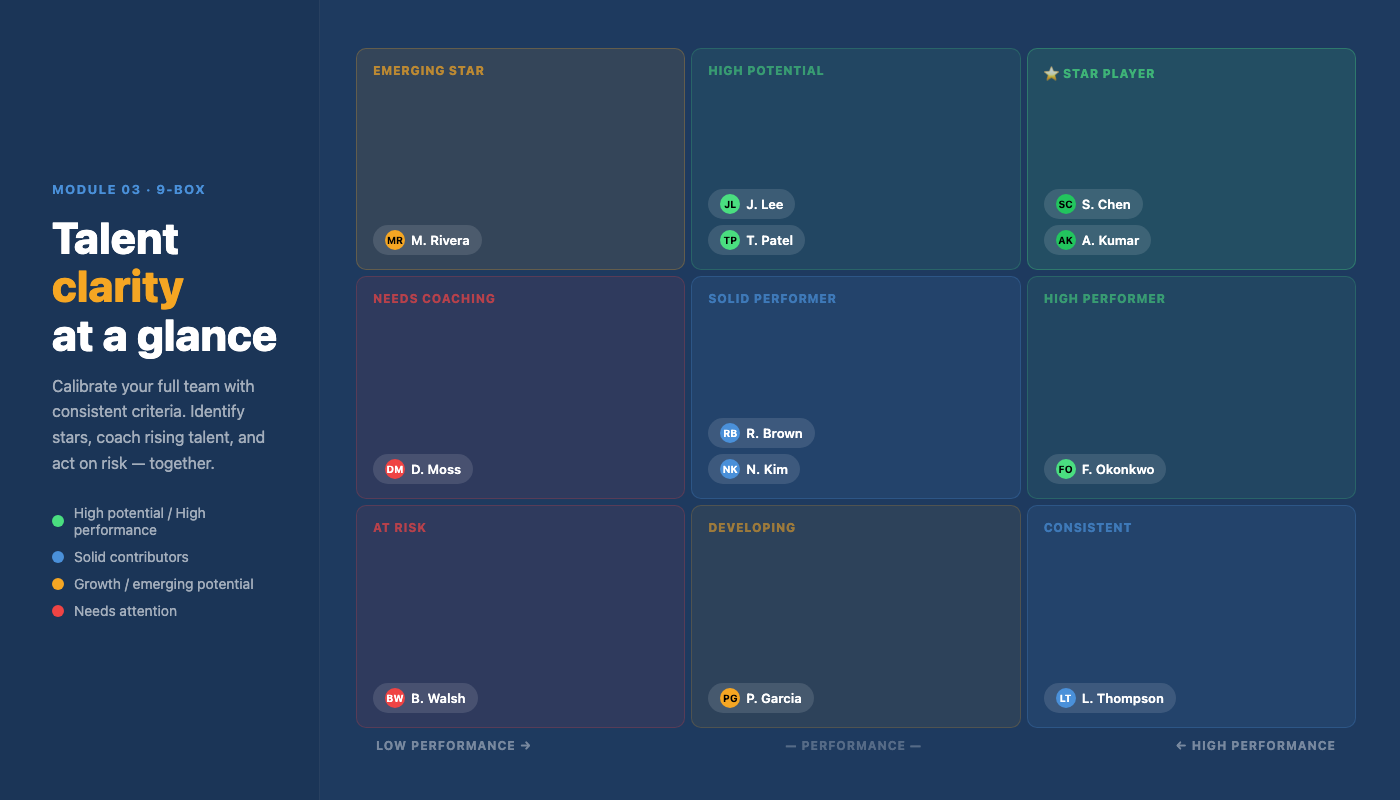This screenshot has width=1400, height=800.
Task: Click the NEEDS COACHING box heading
Action: [434, 299]
